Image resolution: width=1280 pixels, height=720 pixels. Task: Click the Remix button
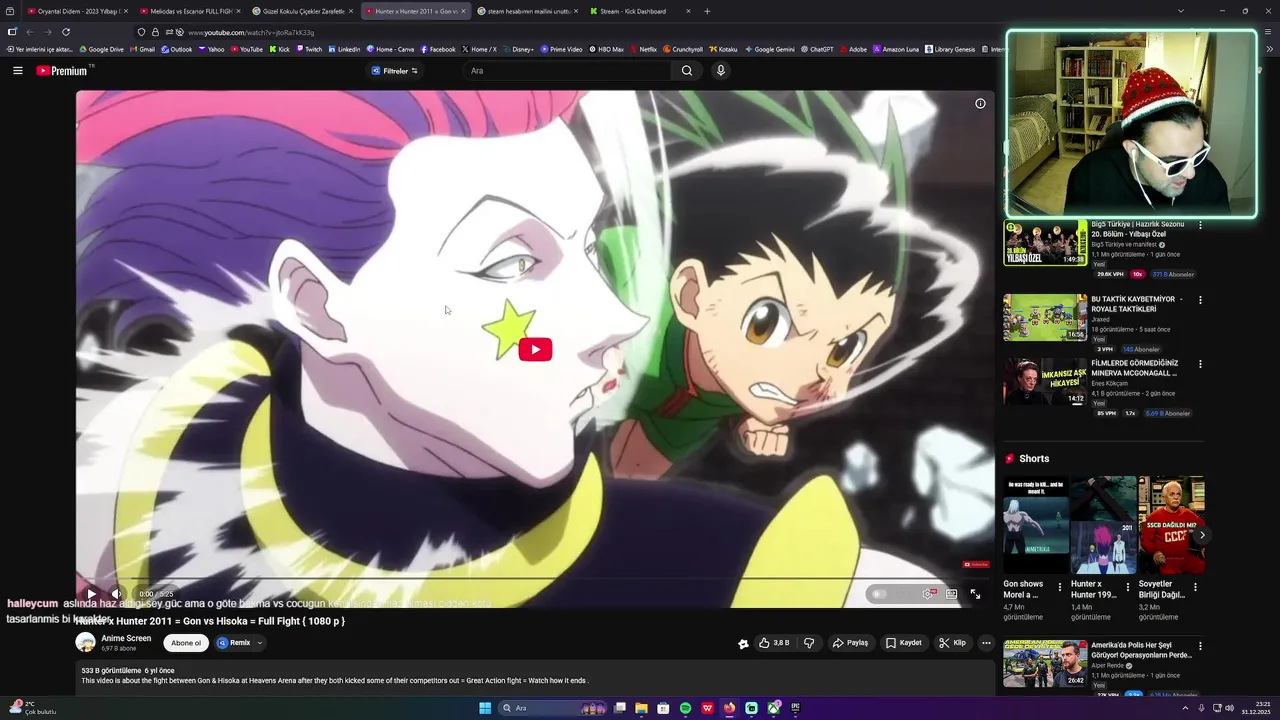(x=234, y=643)
